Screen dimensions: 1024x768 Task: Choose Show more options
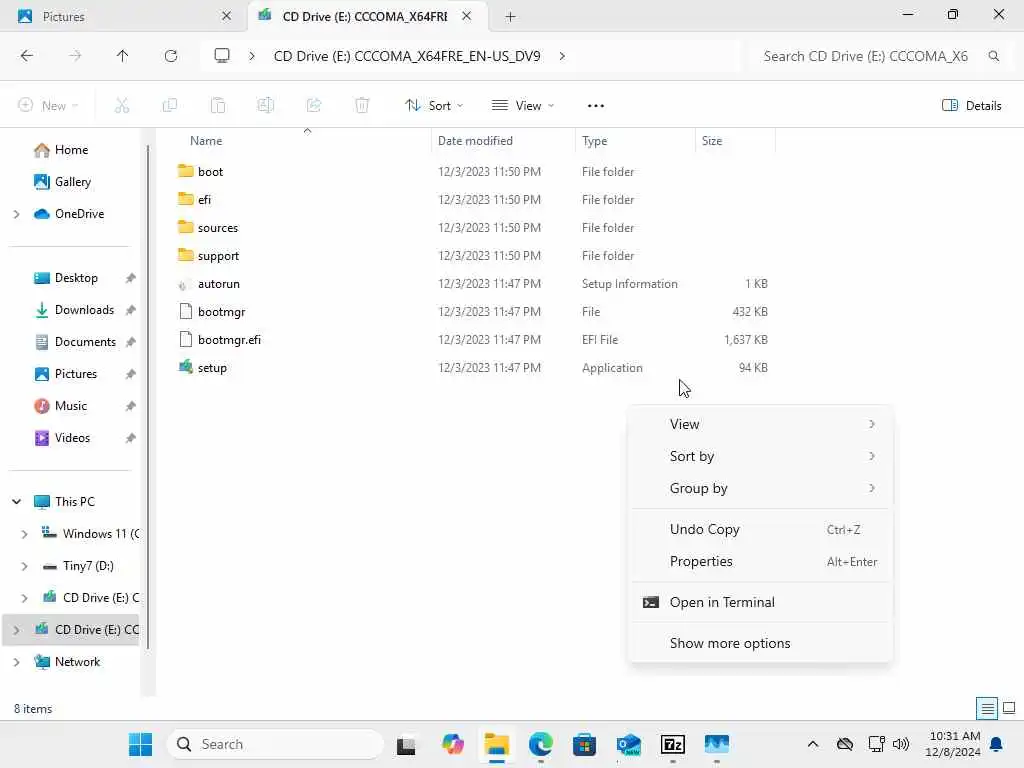[760, 643]
